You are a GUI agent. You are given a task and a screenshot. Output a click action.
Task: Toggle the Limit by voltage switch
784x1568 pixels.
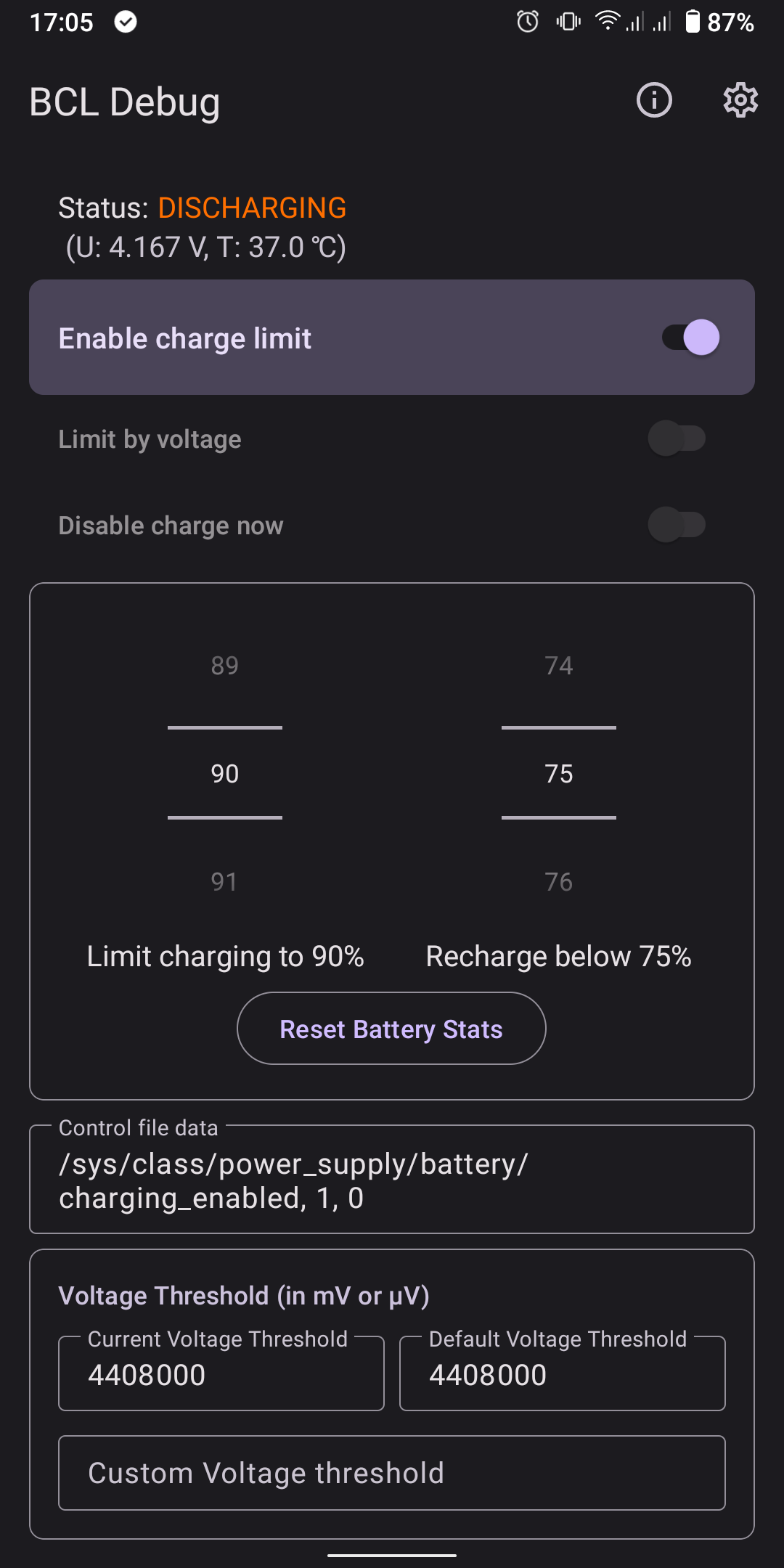click(x=677, y=438)
